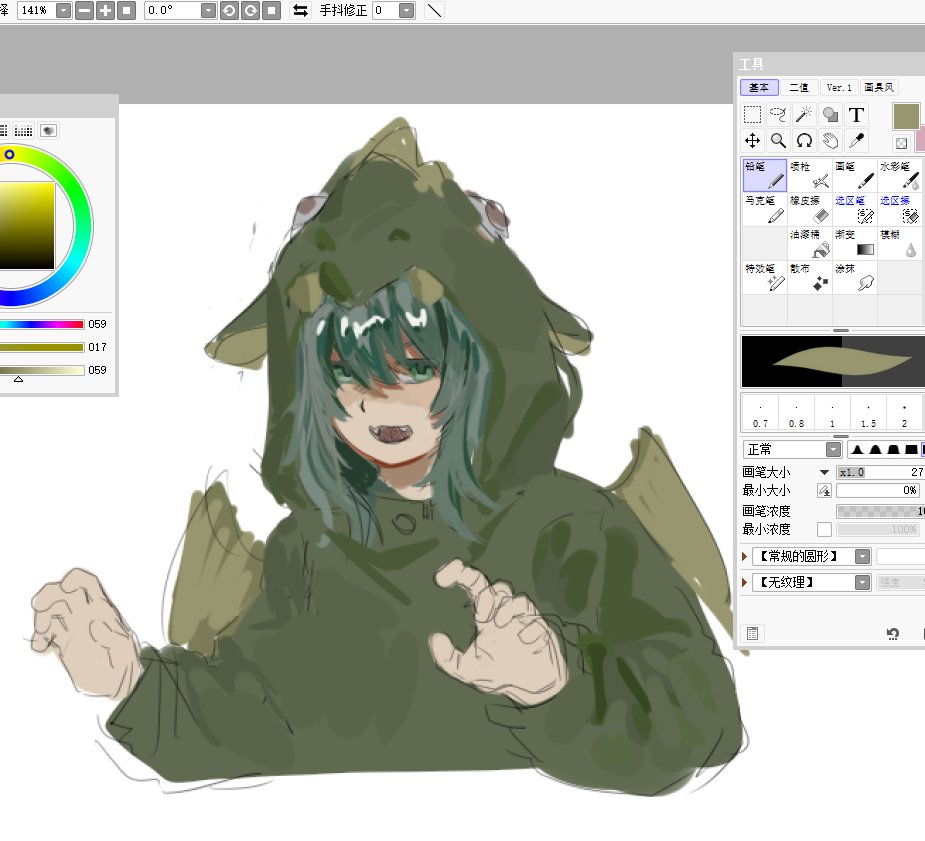The height and width of the screenshot is (841, 925).
Task: Select the magic wand tool
Action: (x=804, y=114)
